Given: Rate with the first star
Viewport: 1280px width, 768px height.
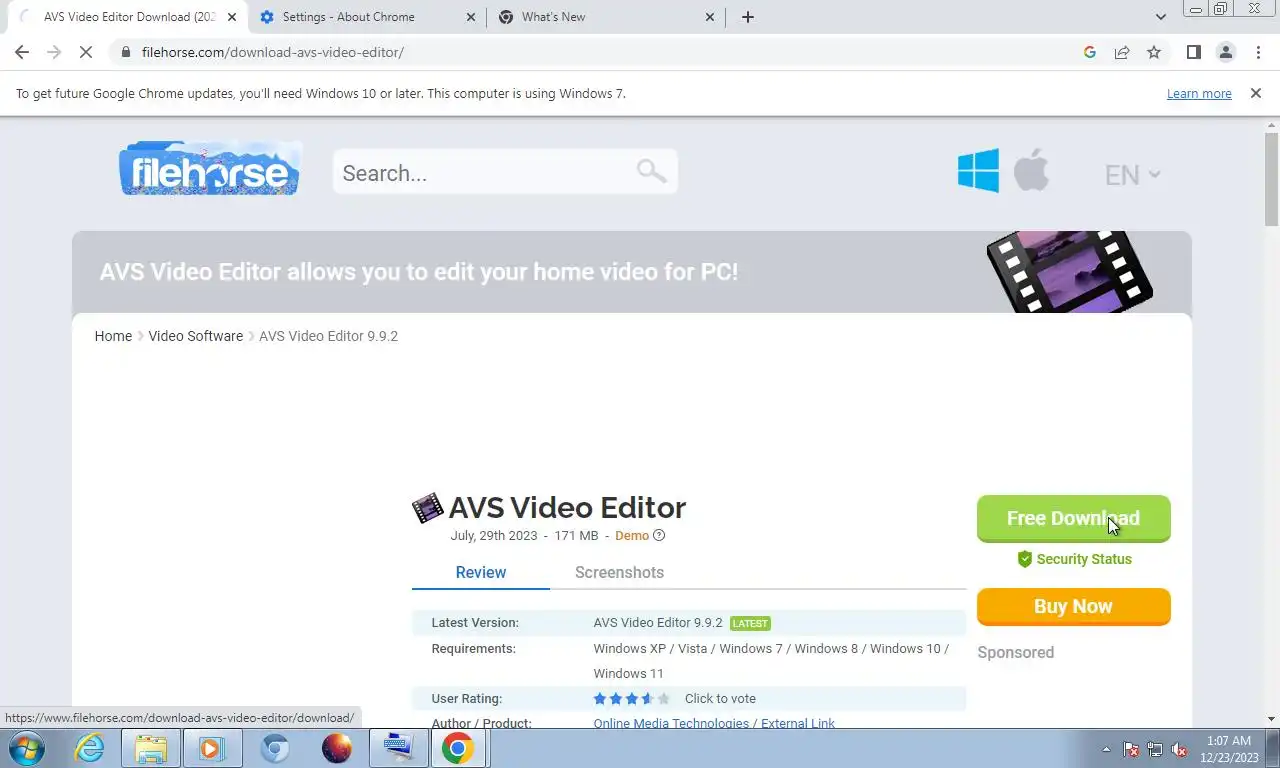Looking at the screenshot, I should 600,699.
